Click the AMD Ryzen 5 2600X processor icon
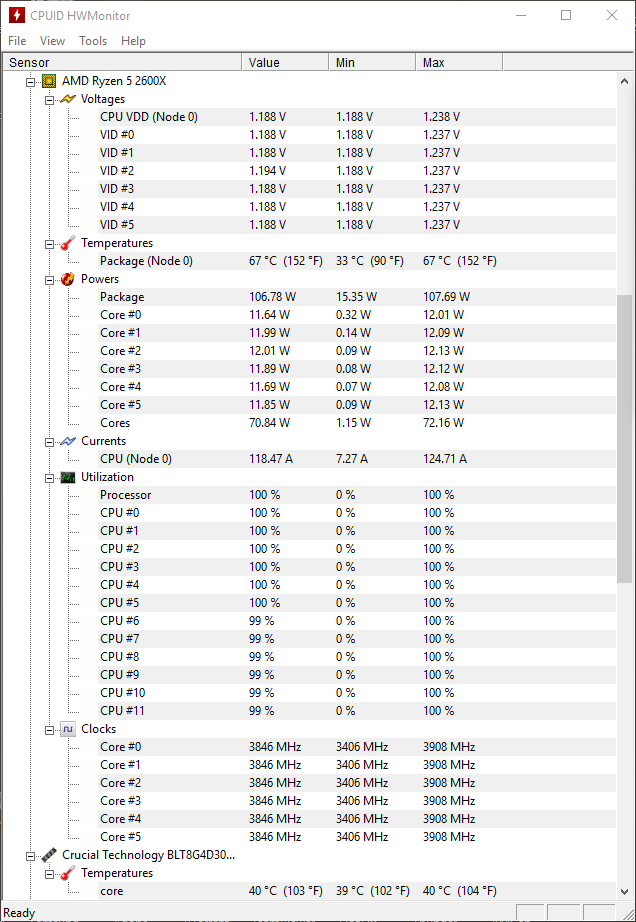The height and width of the screenshot is (922, 636). pos(48,81)
